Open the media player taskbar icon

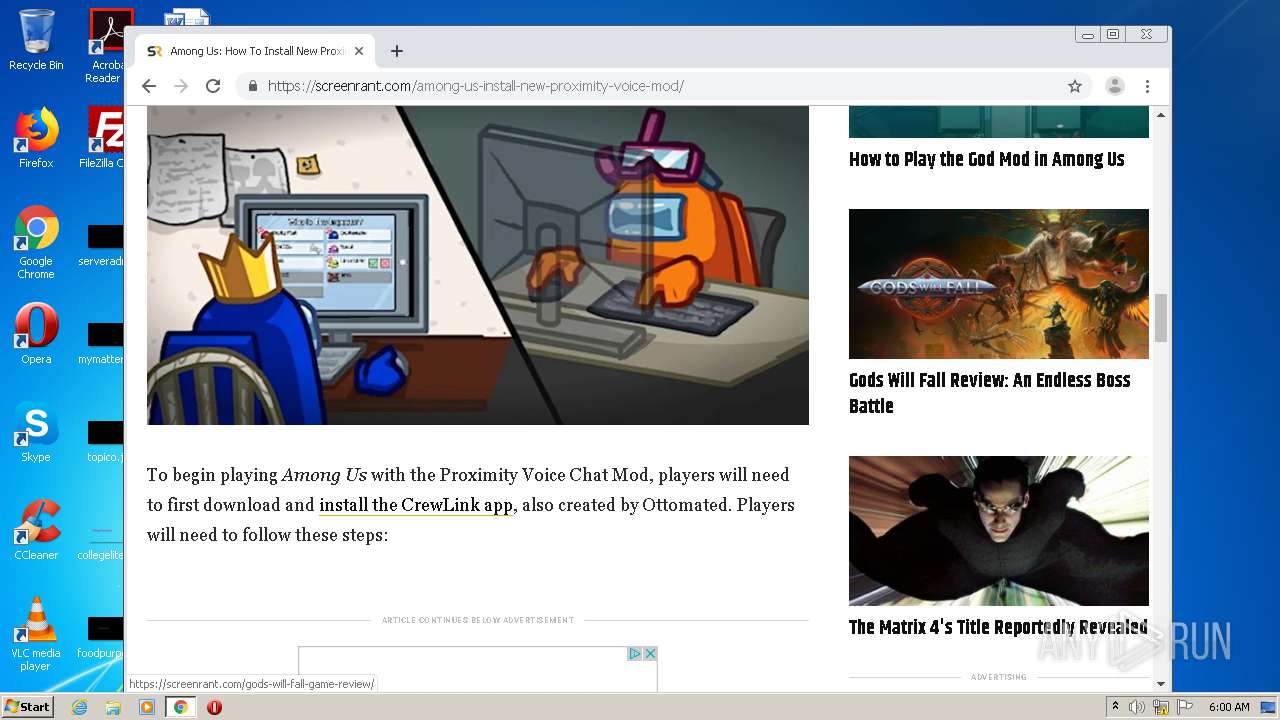click(x=147, y=707)
